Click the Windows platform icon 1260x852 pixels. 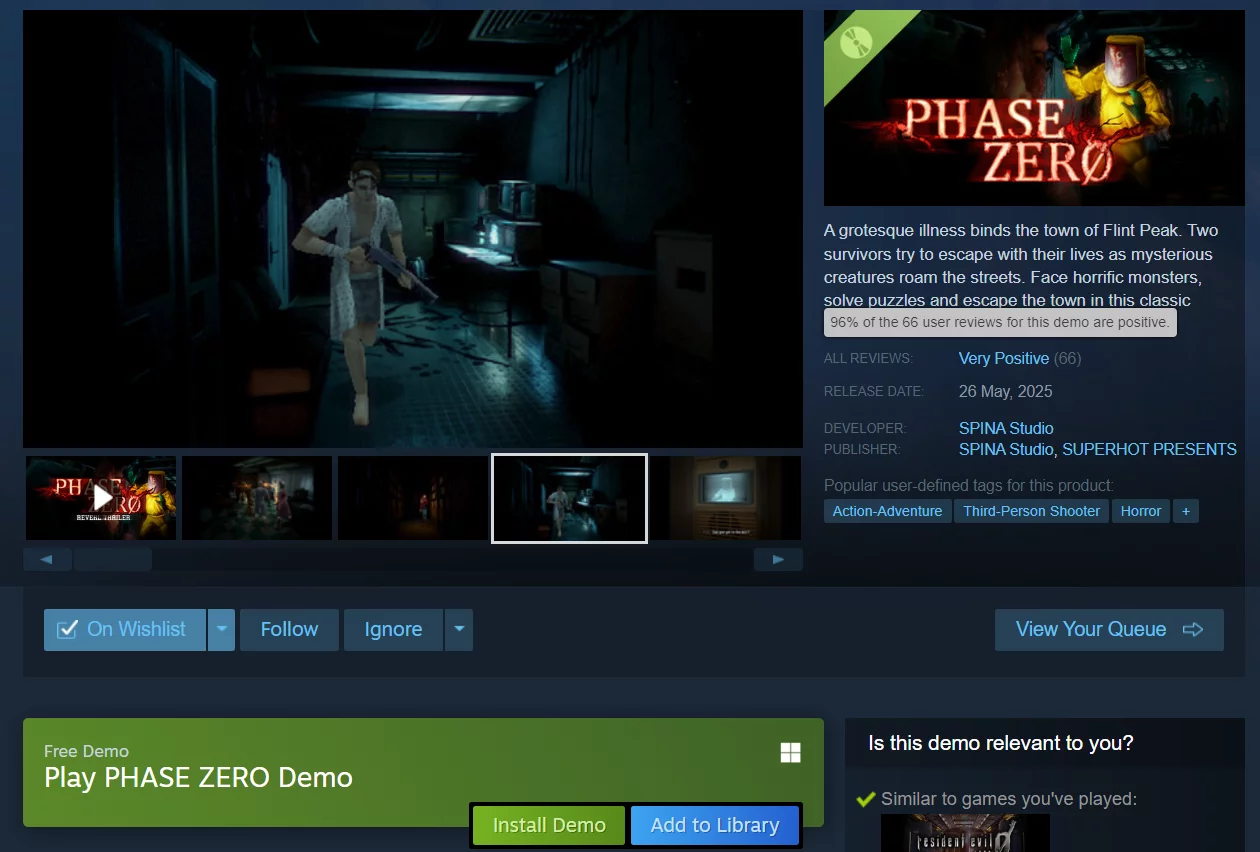tap(790, 753)
